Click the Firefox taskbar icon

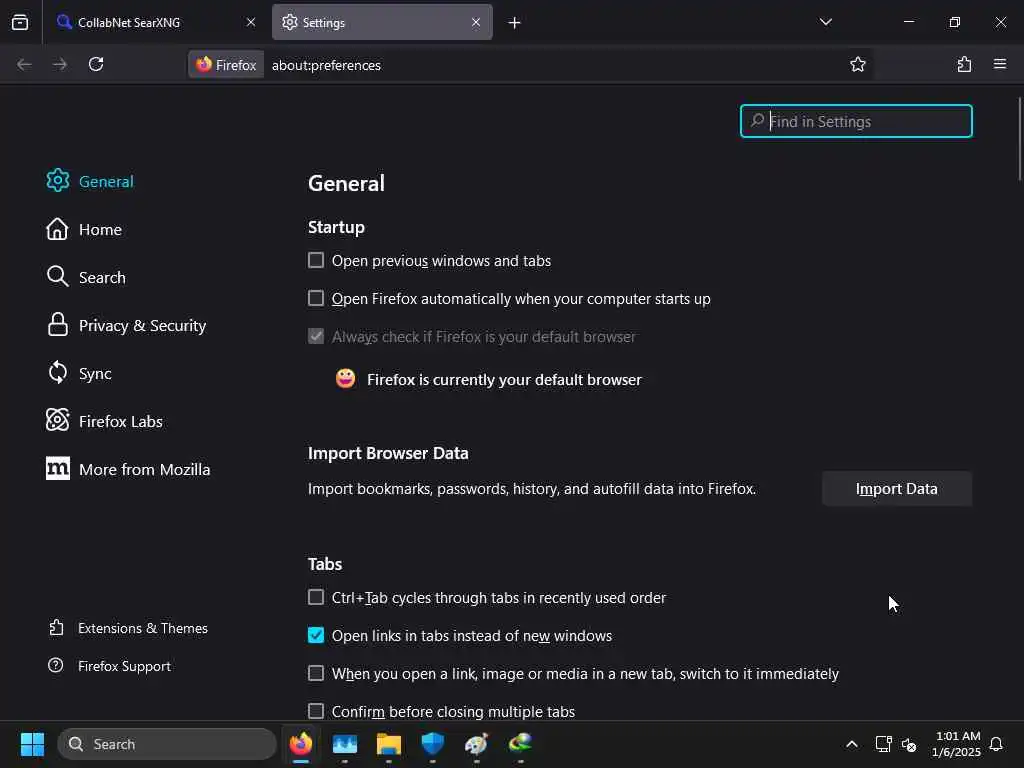click(x=301, y=744)
